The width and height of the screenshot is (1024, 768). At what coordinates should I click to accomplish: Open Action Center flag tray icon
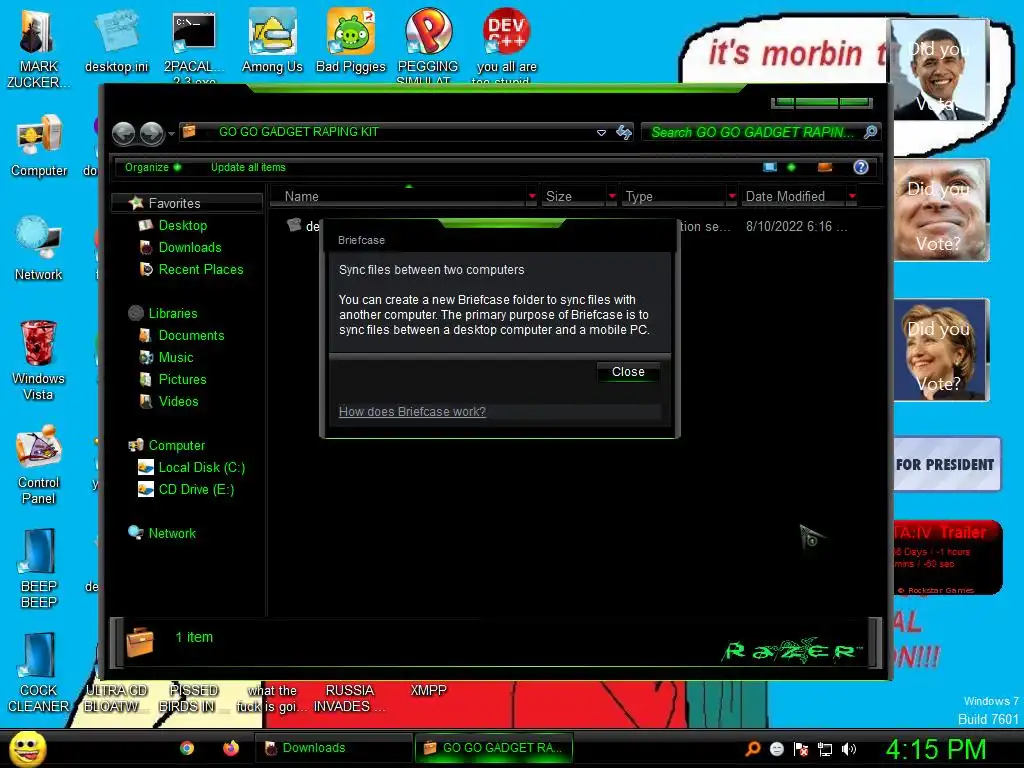(x=801, y=749)
